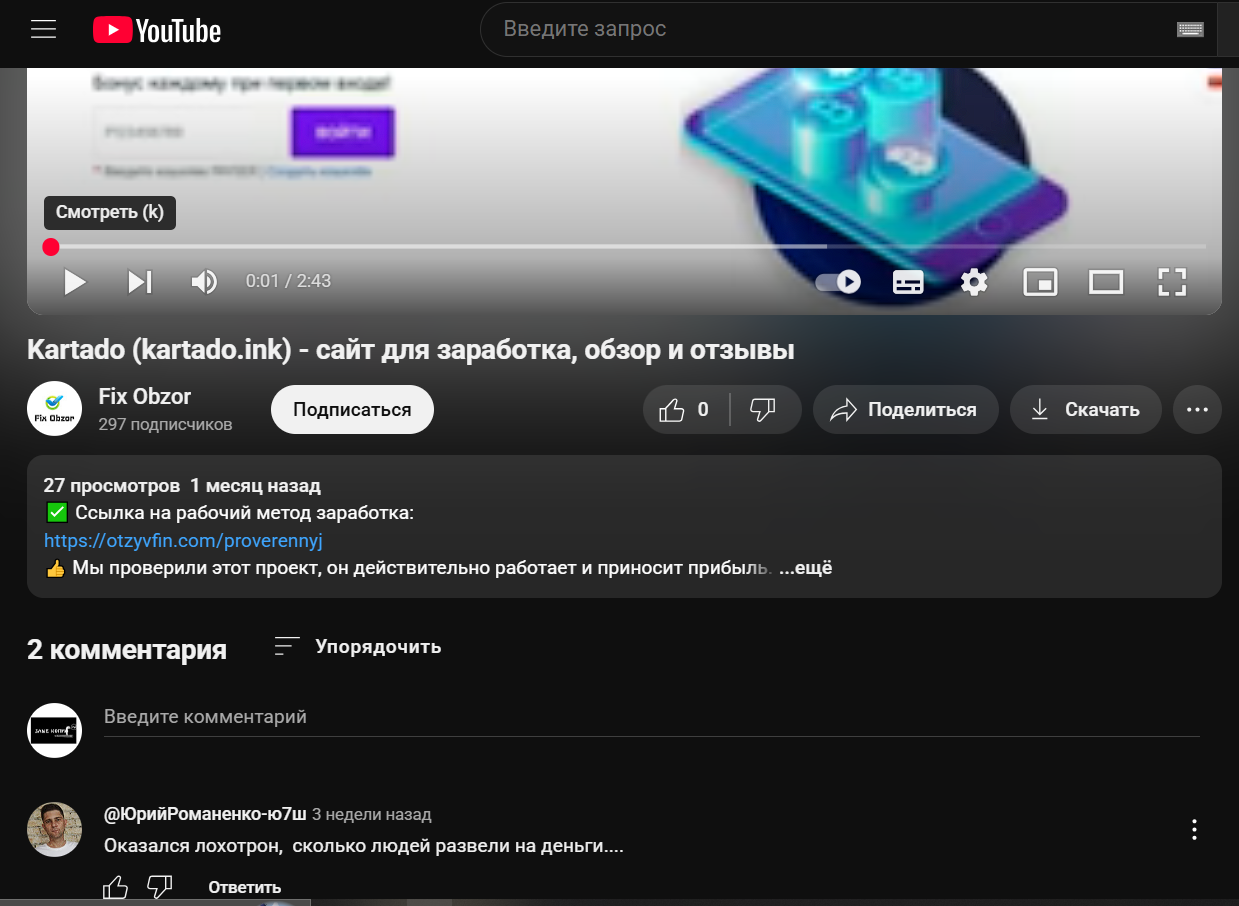Image resolution: width=1239 pixels, height=906 pixels.
Task: Mute the video volume
Action: (x=204, y=282)
